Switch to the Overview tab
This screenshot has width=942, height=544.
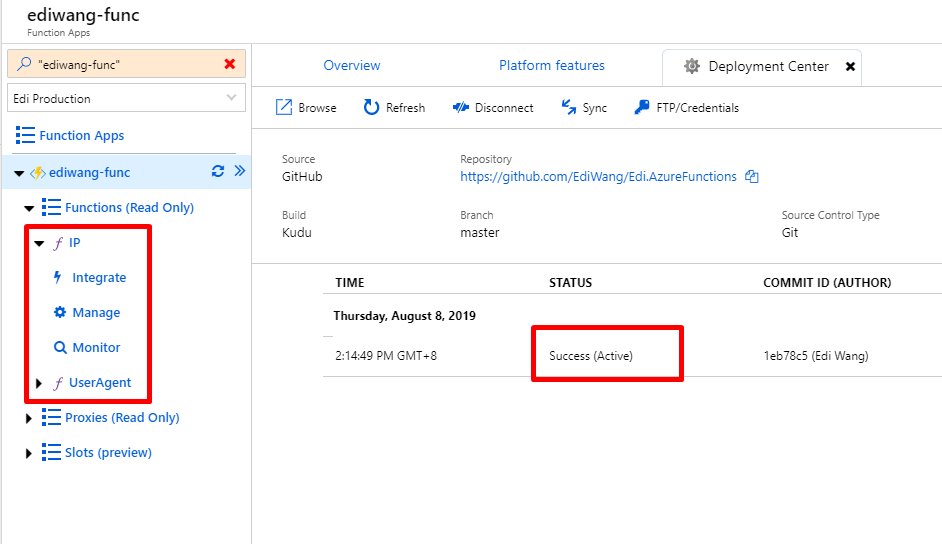pyautogui.click(x=351, y=65)
